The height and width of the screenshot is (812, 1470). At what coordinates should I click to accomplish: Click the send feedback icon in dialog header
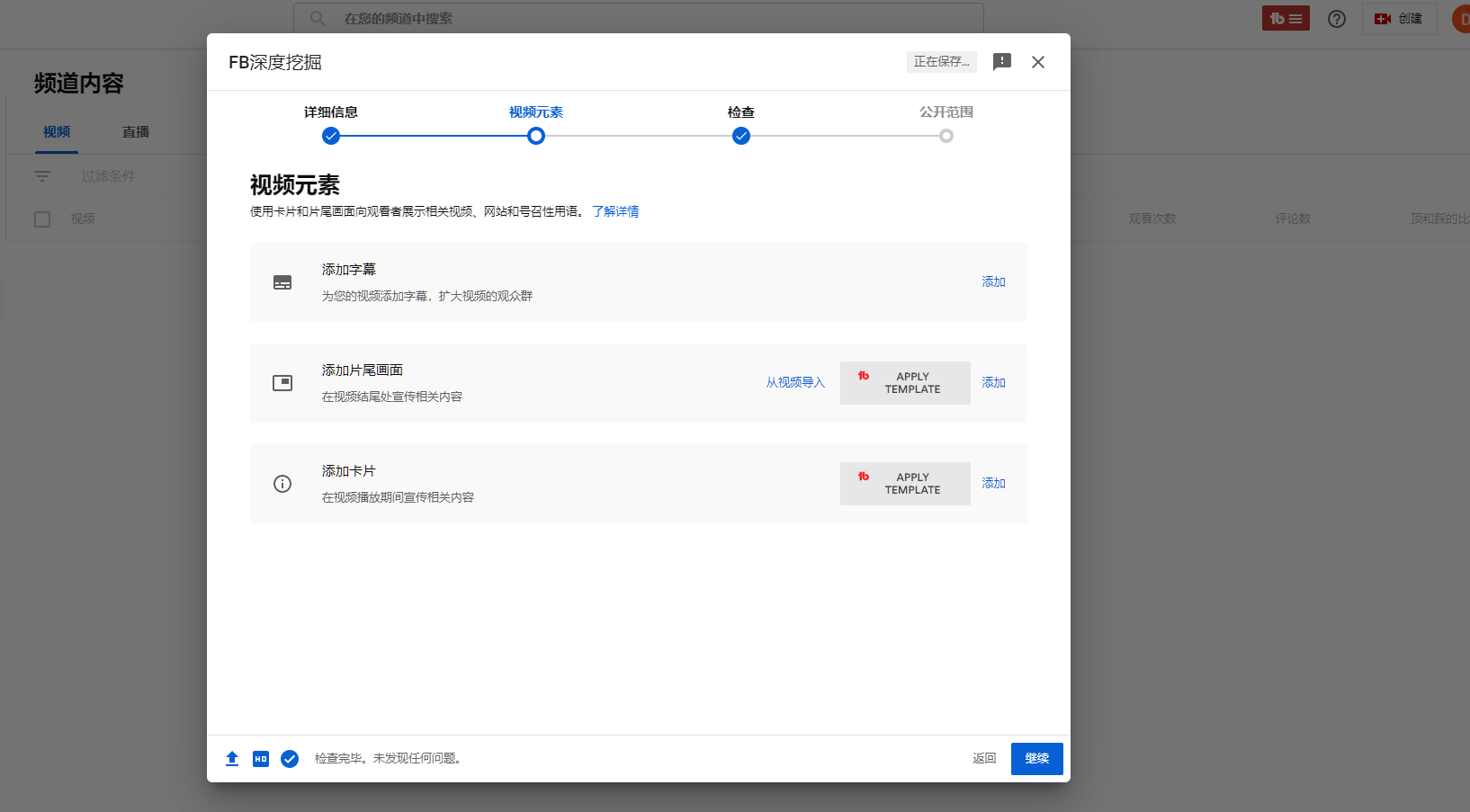coord(1001,62)
